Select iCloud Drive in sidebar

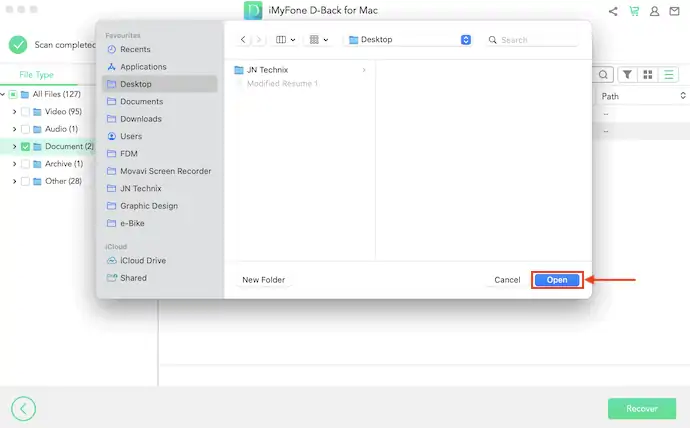pos(143,261)
